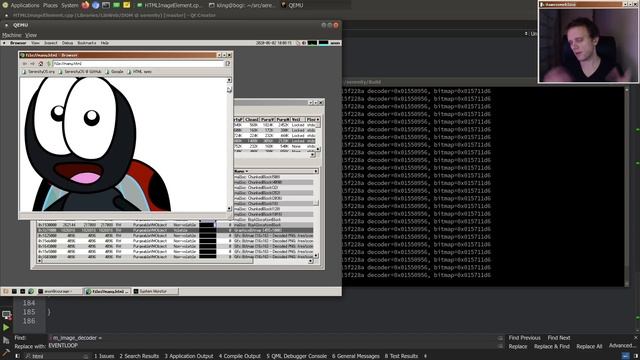Open the second terminal quick-launch icon in taskbar
The width and height of the screenshot is (640, 360).
pyautogui.click(x=22, y=291)
